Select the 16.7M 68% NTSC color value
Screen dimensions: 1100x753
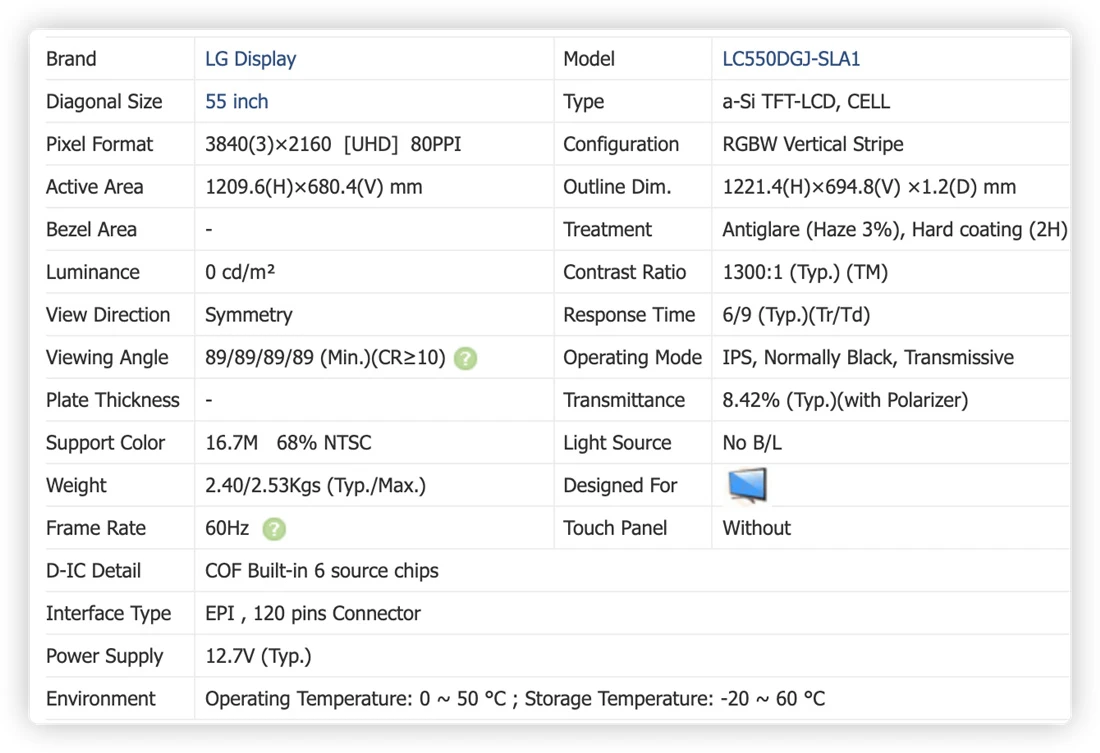coord(288,443)
